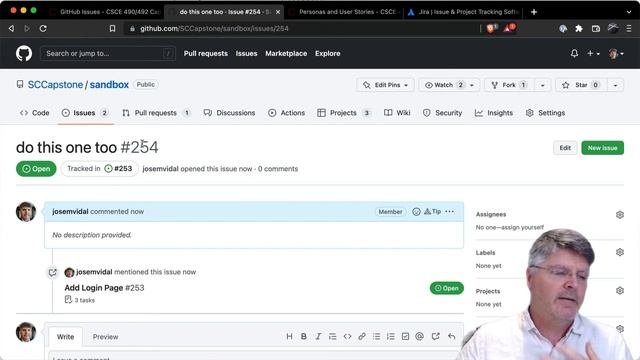Click the Projects gear icon in sidebar
This screenshot has width=640, height=360.
pyautogui.click(x=620, y=291)
